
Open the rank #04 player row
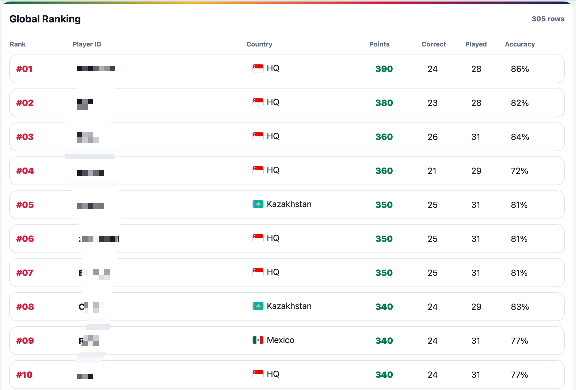pyautogui.click(x=287, y=171)
